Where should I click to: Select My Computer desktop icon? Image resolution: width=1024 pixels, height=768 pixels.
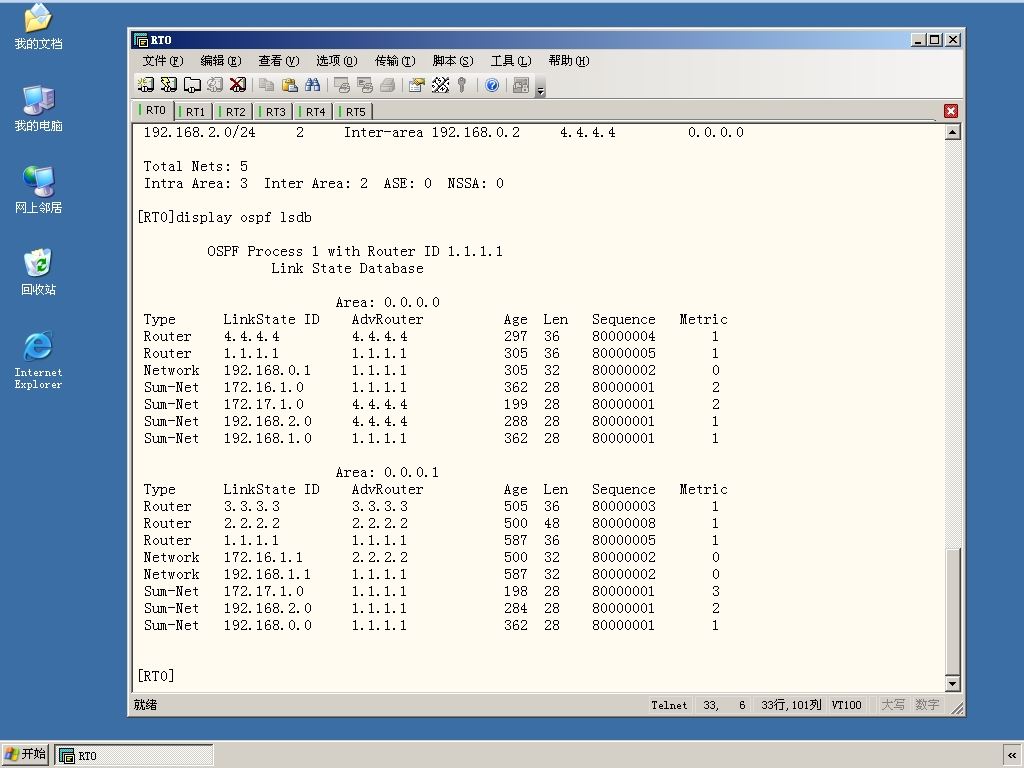(x=38, y=108)
